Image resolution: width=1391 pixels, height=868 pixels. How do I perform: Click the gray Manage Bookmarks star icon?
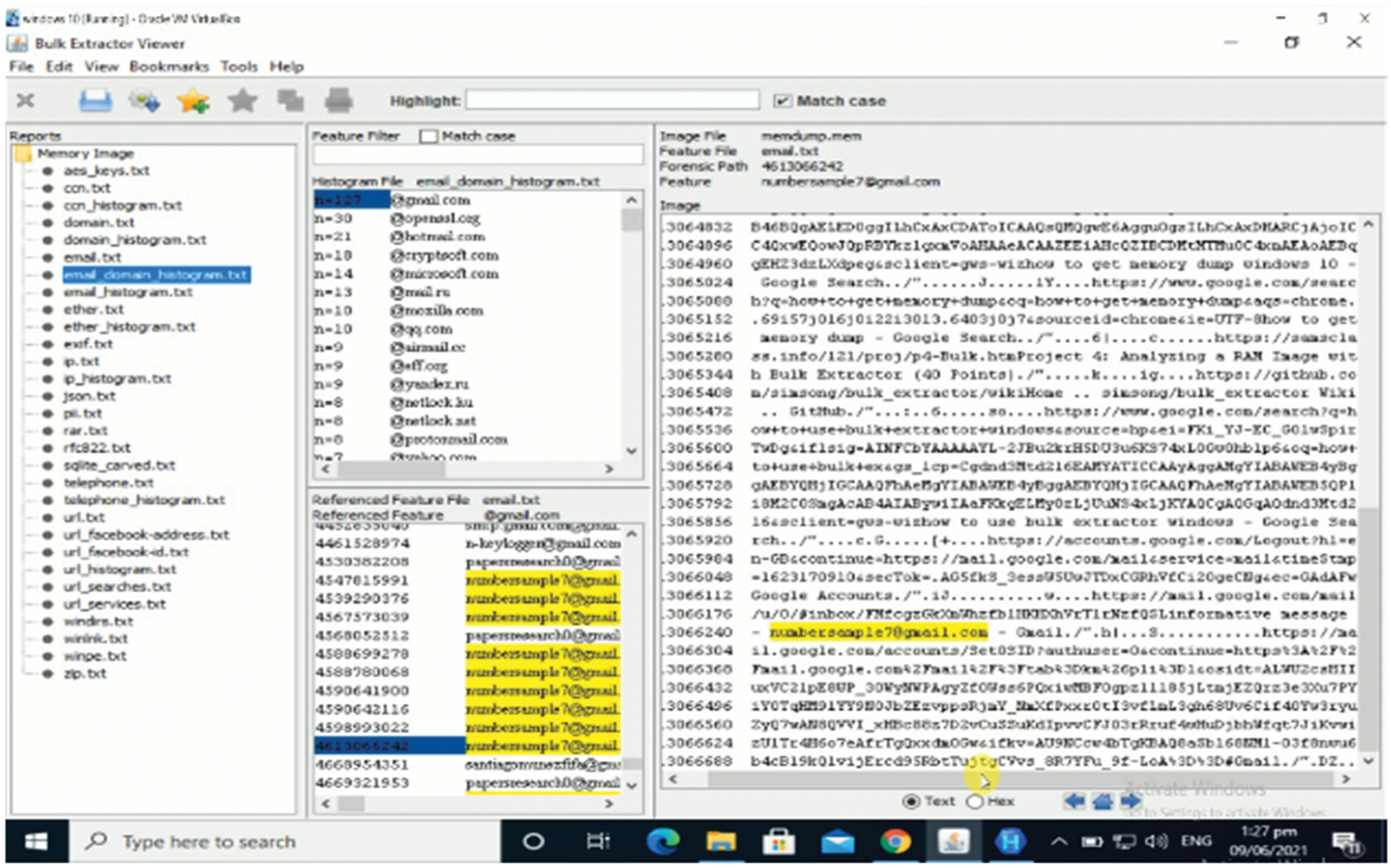[x=242, y=100]
